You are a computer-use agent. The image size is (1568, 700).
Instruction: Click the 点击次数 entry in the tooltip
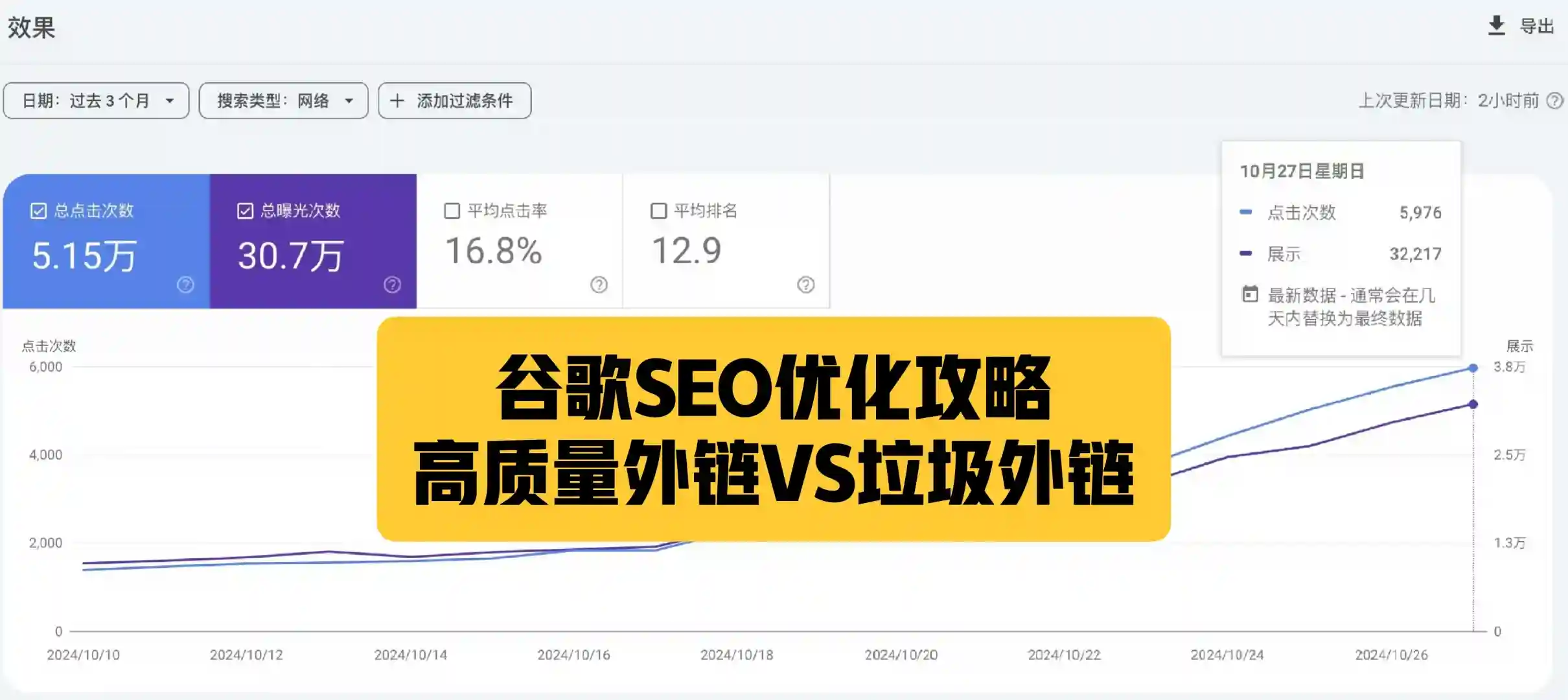coord(1302,212)
